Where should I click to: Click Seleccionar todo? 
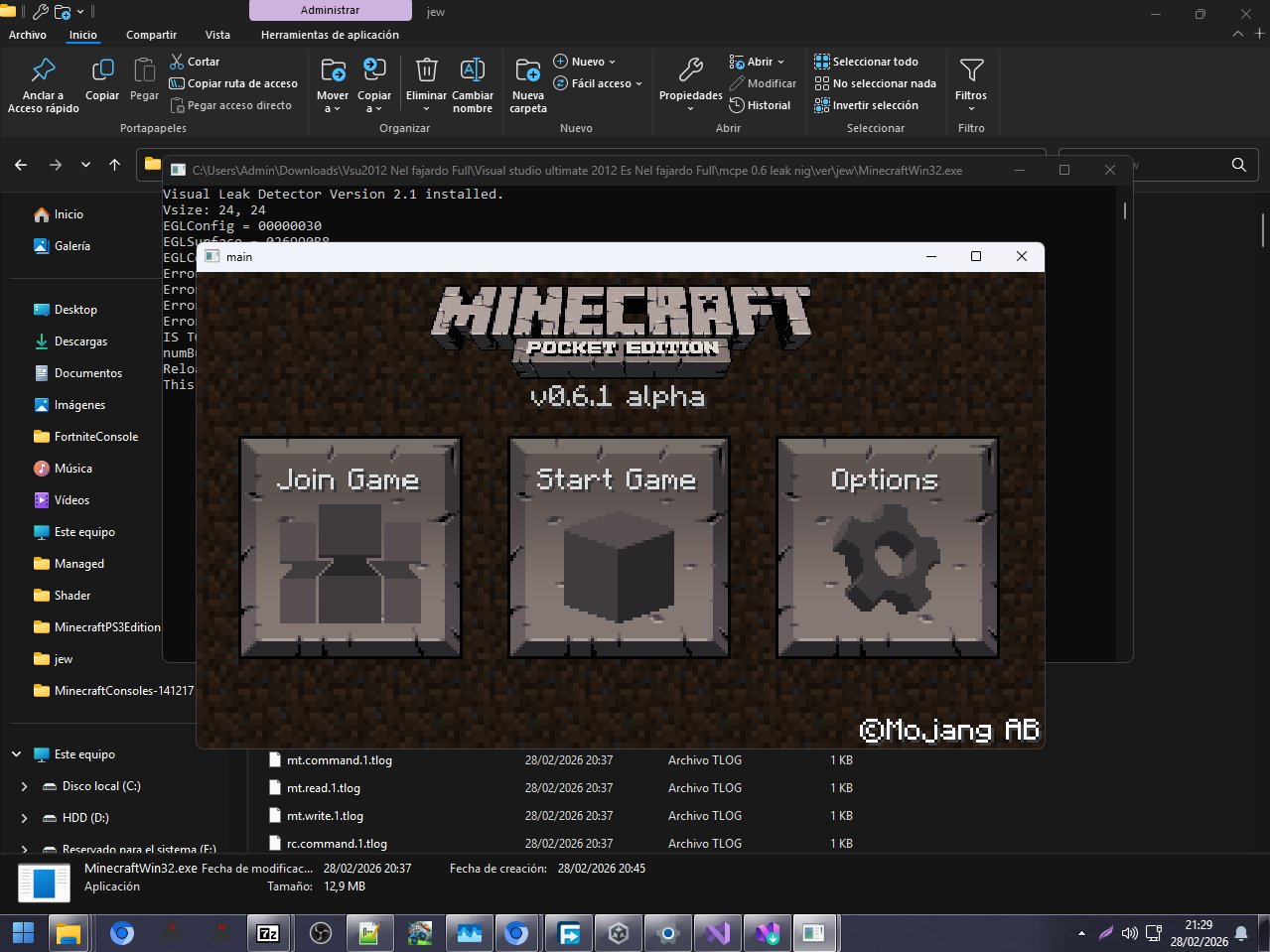[x=866, y=62]
